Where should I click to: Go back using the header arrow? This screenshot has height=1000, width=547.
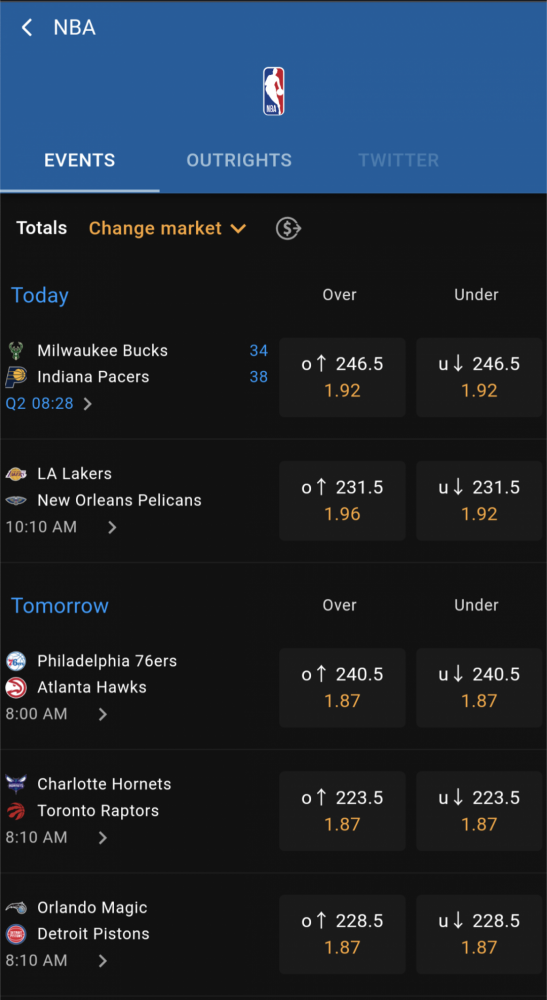26,27
